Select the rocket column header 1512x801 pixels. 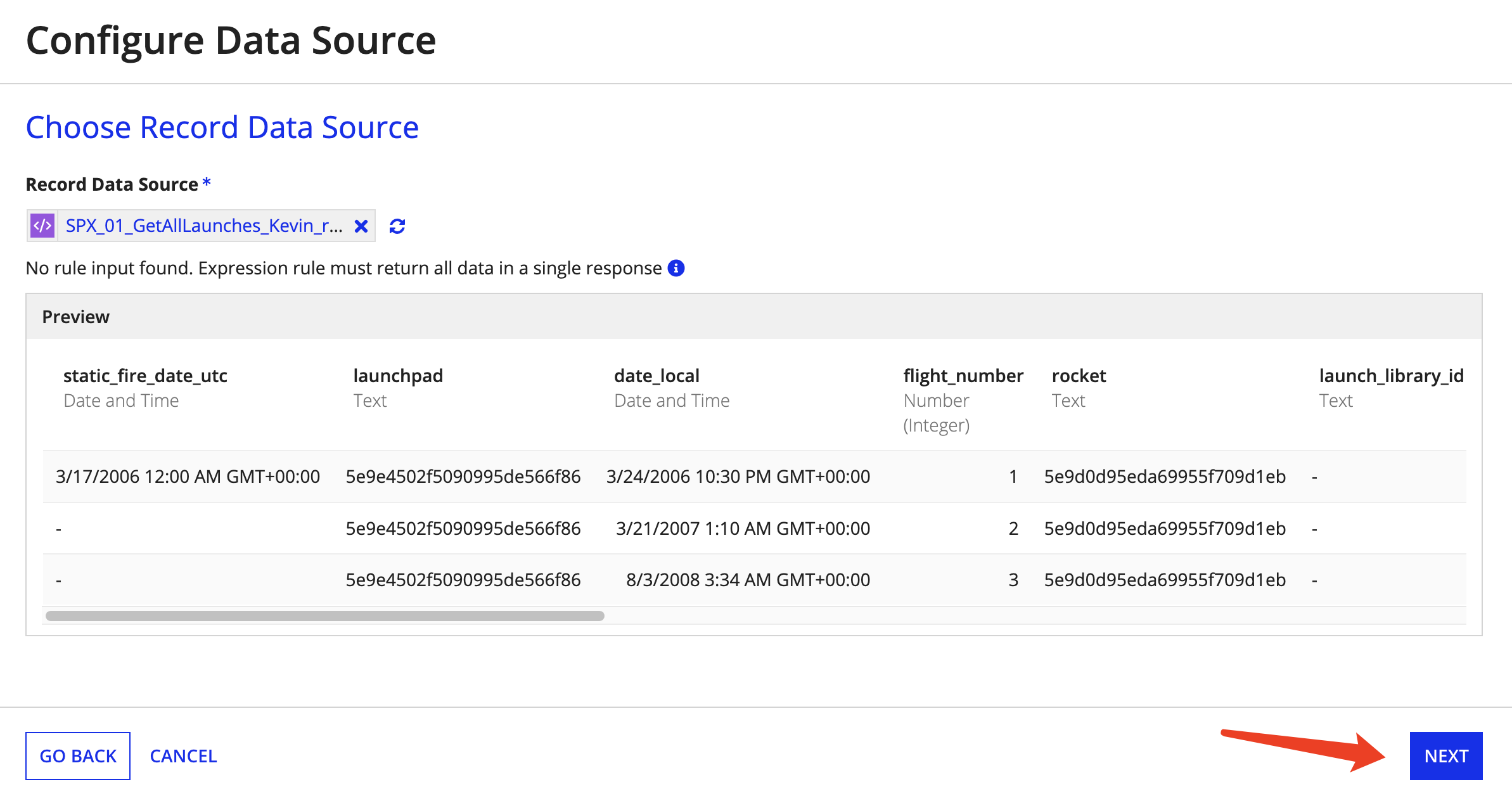click(1079, 376)
